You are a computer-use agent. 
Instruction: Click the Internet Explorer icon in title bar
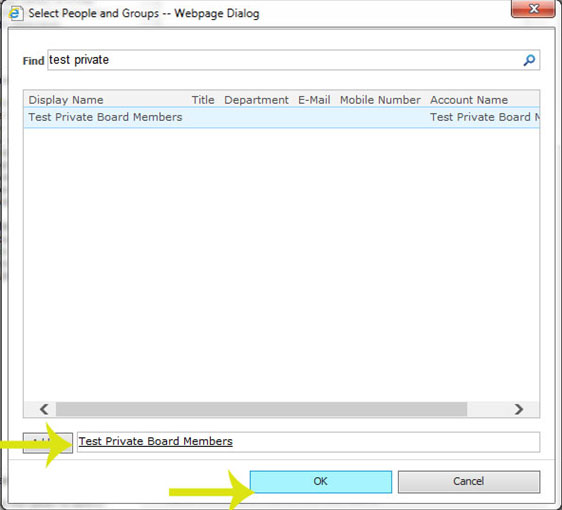[x=15, y=14]
